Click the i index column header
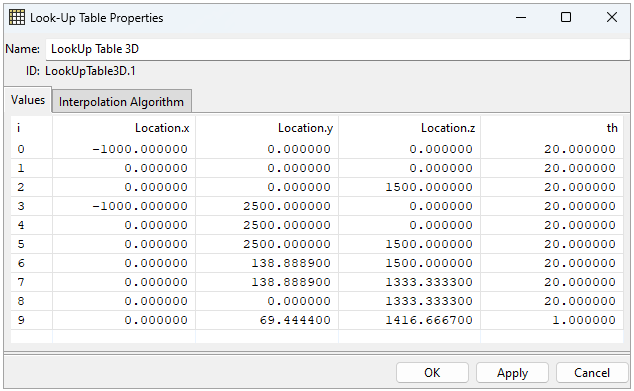The height and width of the screenshot is (391, 634). pos(32,128)
